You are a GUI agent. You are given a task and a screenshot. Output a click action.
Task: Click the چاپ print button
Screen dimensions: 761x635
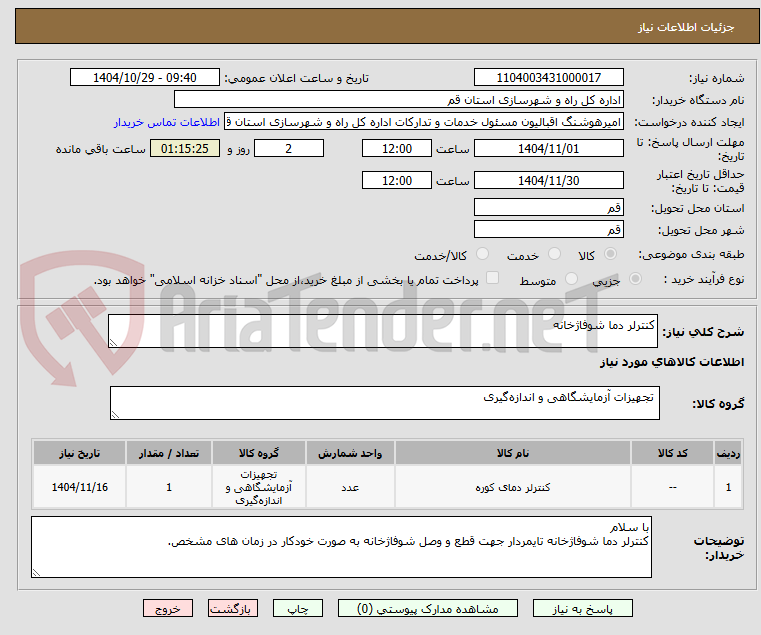point(298,608)
